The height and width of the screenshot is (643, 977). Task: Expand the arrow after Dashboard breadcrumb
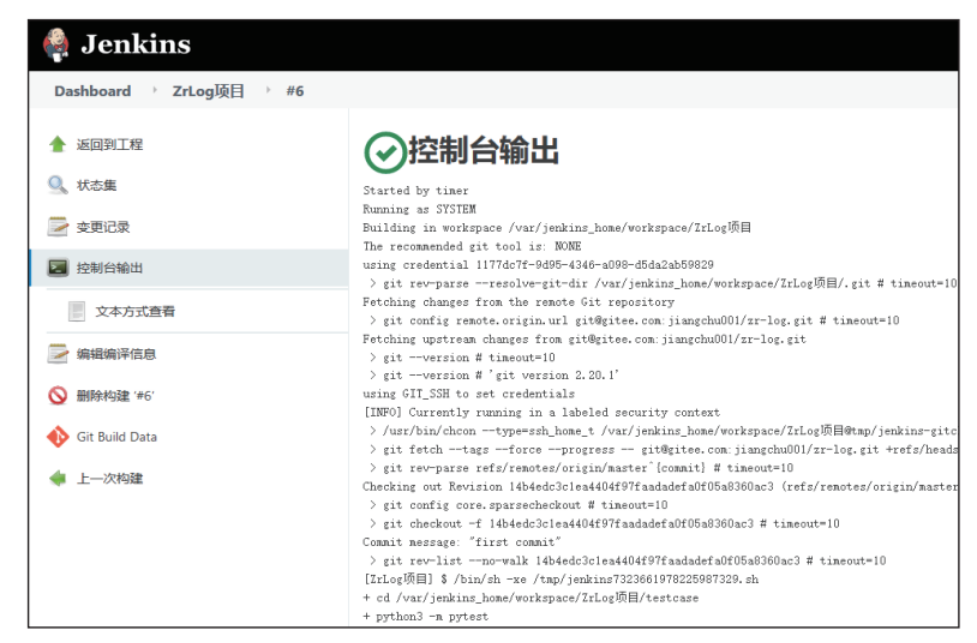pos(155,90)
